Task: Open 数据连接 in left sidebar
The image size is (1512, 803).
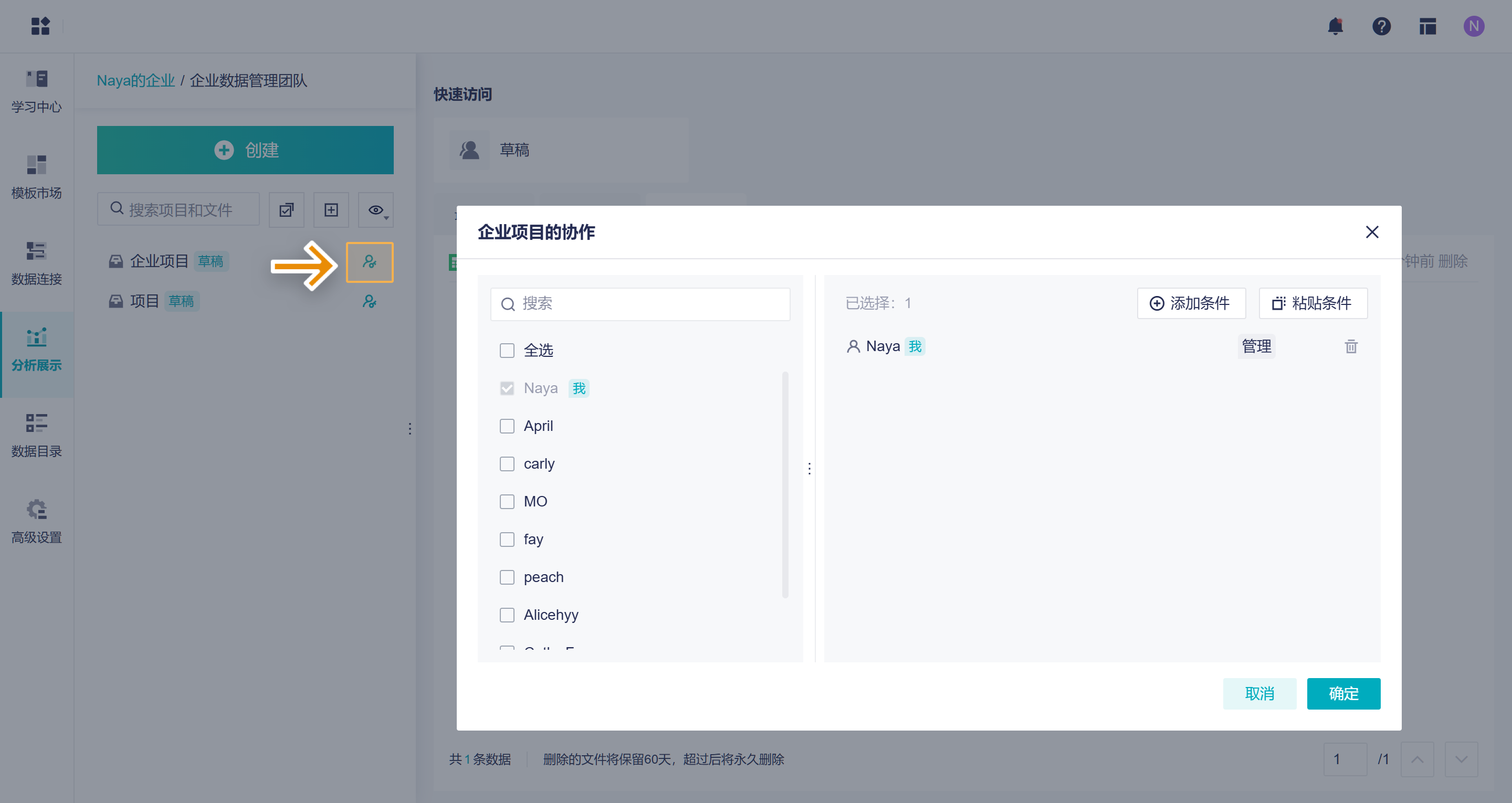Action: (x=36, y=263)
